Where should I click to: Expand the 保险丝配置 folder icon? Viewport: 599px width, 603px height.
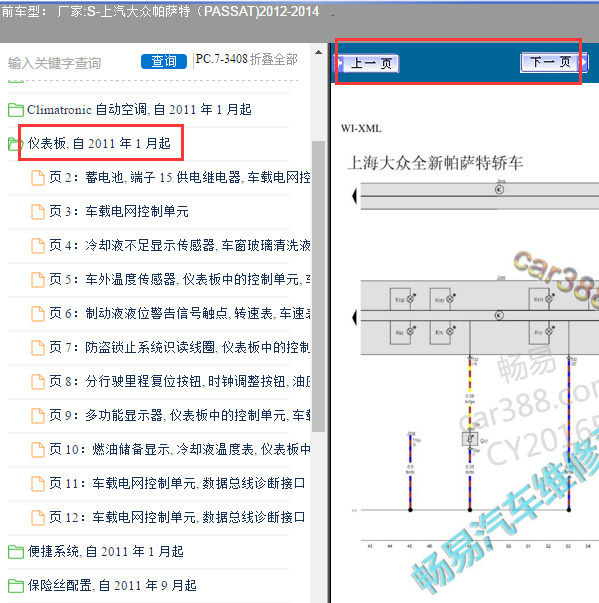[x=16, y=586]
